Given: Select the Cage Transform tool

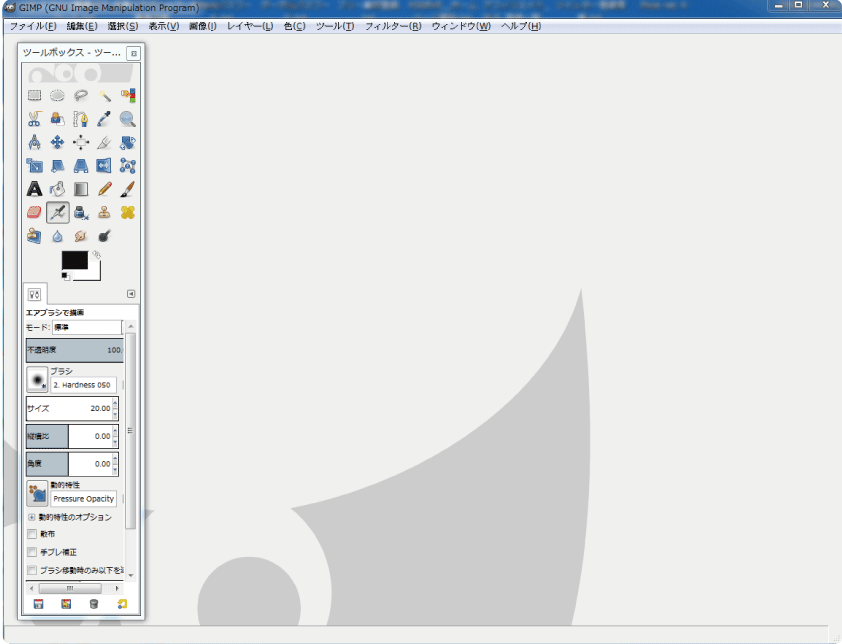Looking at the screenshot, I should pos(128,166).
